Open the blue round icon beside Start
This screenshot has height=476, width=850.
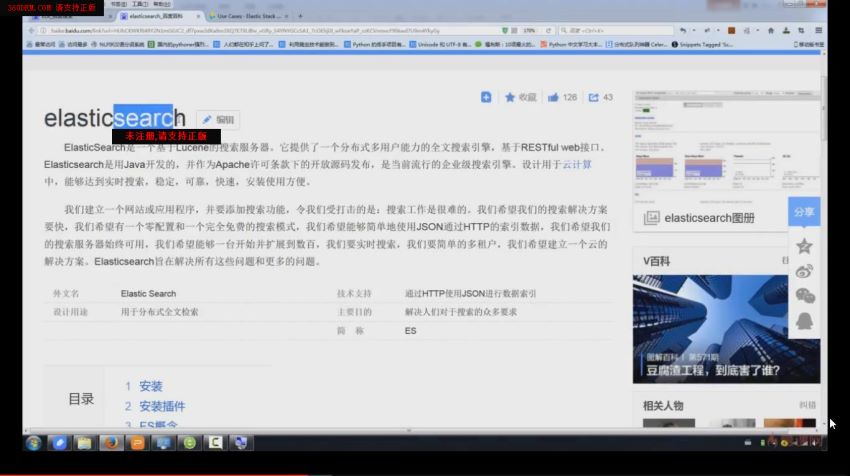coord(59,443)
